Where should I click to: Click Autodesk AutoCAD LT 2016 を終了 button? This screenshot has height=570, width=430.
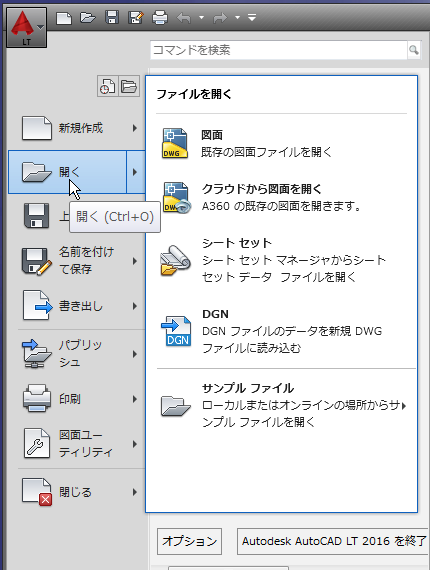333,541
